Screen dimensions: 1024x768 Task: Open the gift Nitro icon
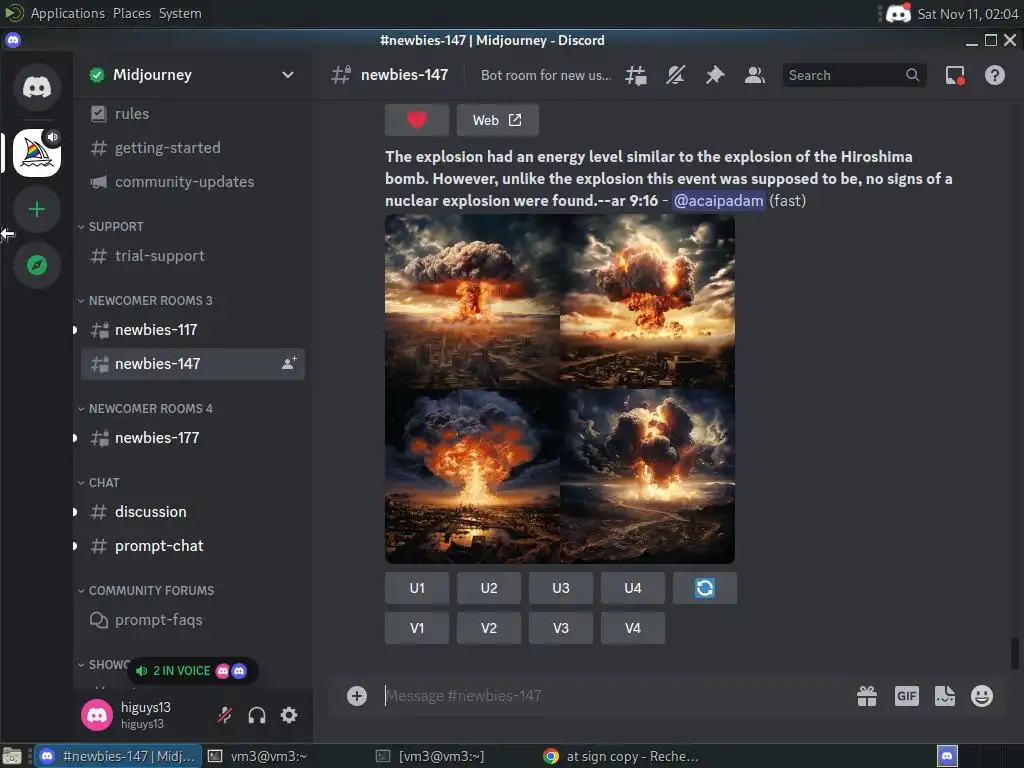867,696
